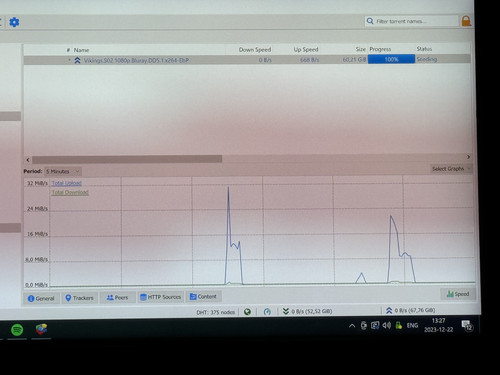
Task: Click the ENG language indicator
Action: 412,325
